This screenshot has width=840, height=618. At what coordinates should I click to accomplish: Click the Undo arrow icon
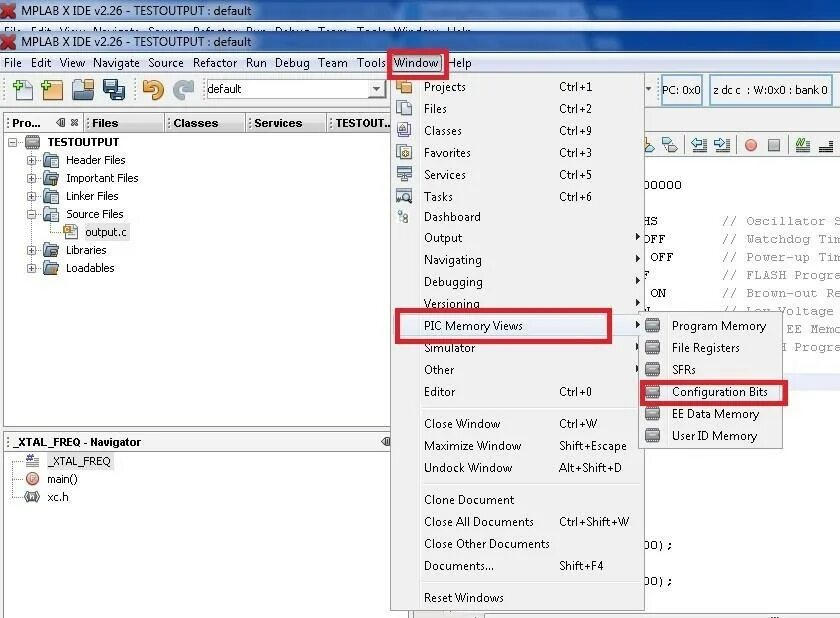coord(153,89)
